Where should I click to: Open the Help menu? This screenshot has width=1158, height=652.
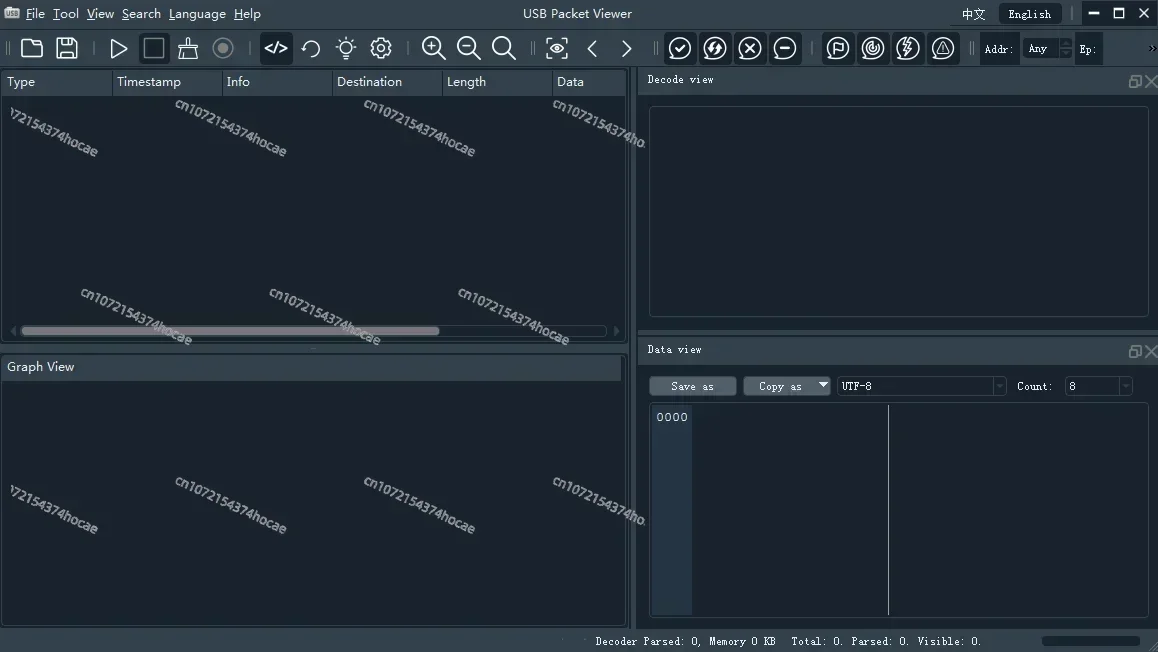click(x=247, y=14)
